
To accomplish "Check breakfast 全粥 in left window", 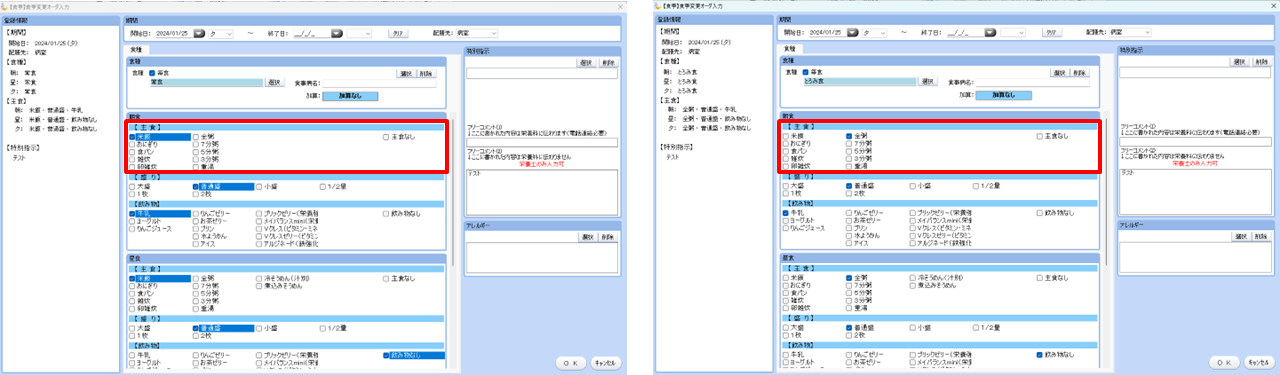I will [196, 136].
